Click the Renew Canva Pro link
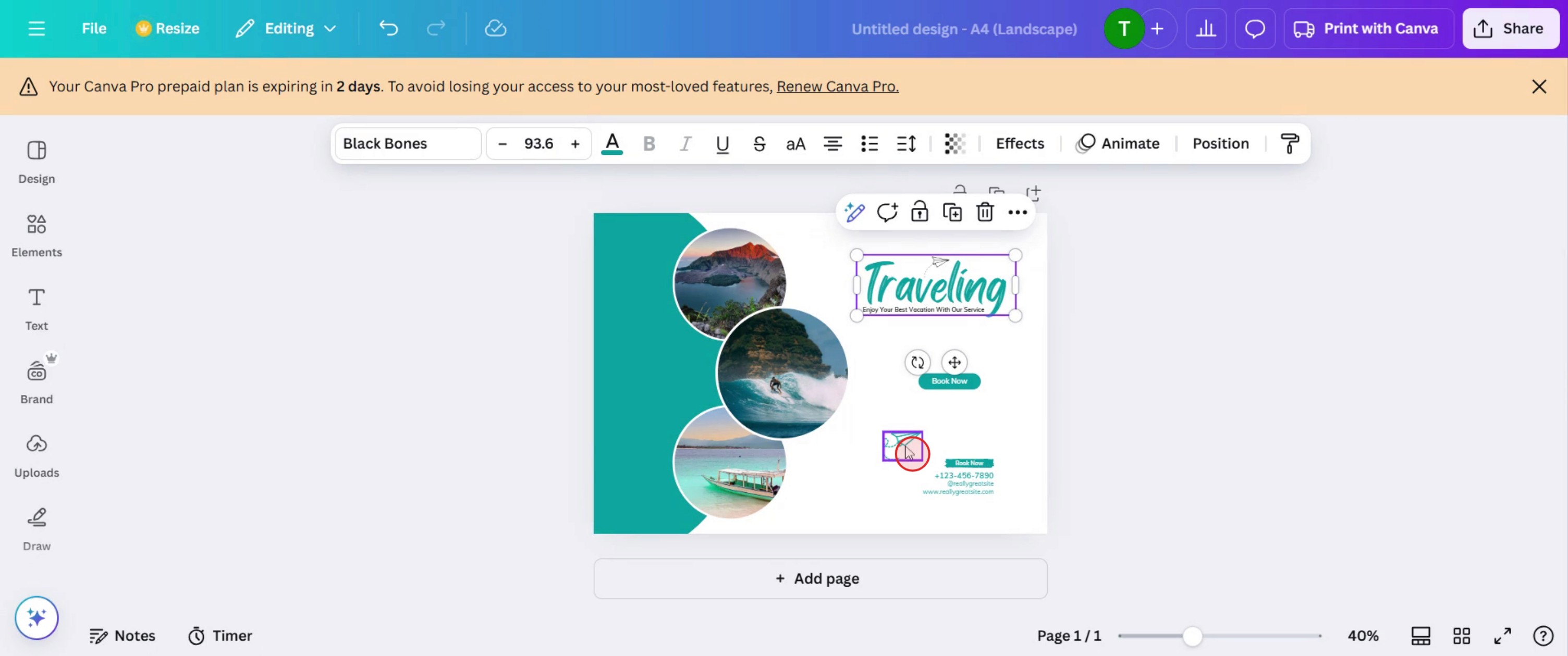This screenshot has height=656, width=1568. (837, 86)
